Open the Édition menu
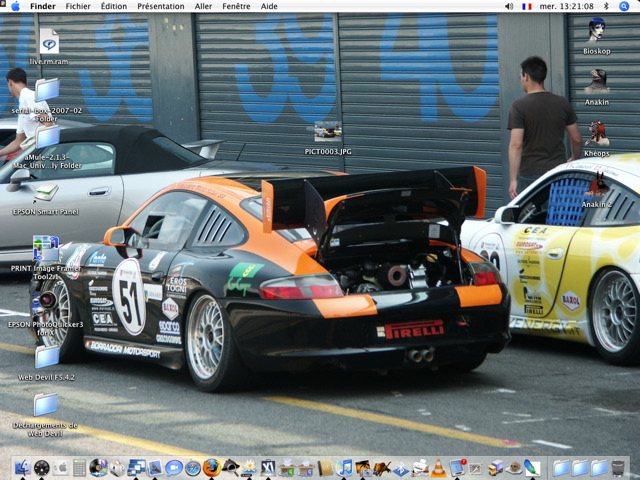The image size is (640, 480). tap(113, 6)
